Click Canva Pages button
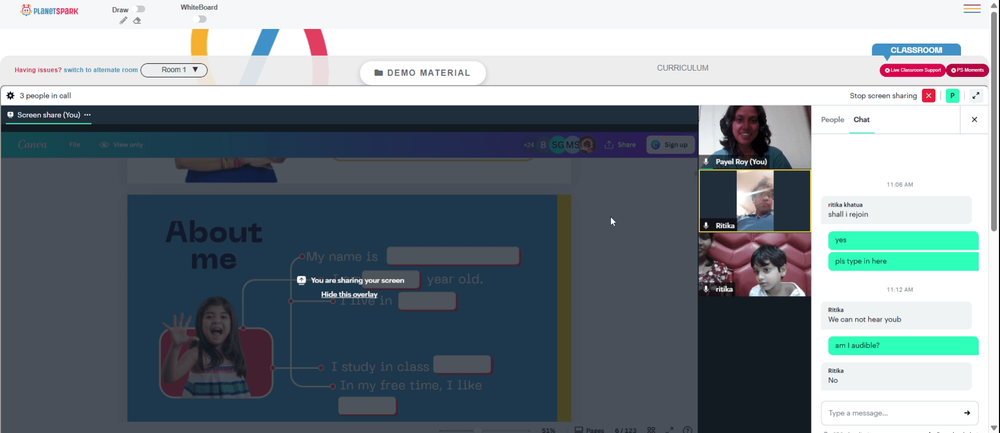 point(589,430)
